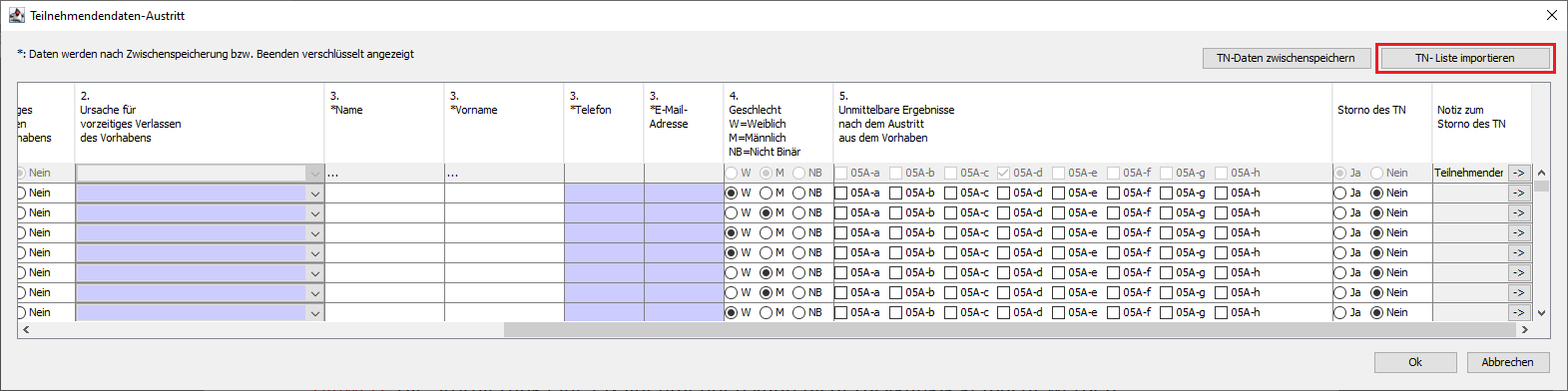Image resolution: width=1568 pixels, height=391 pixels.
Task: Click the -> button in the bottom row
Action: (x=1518, y=312)
